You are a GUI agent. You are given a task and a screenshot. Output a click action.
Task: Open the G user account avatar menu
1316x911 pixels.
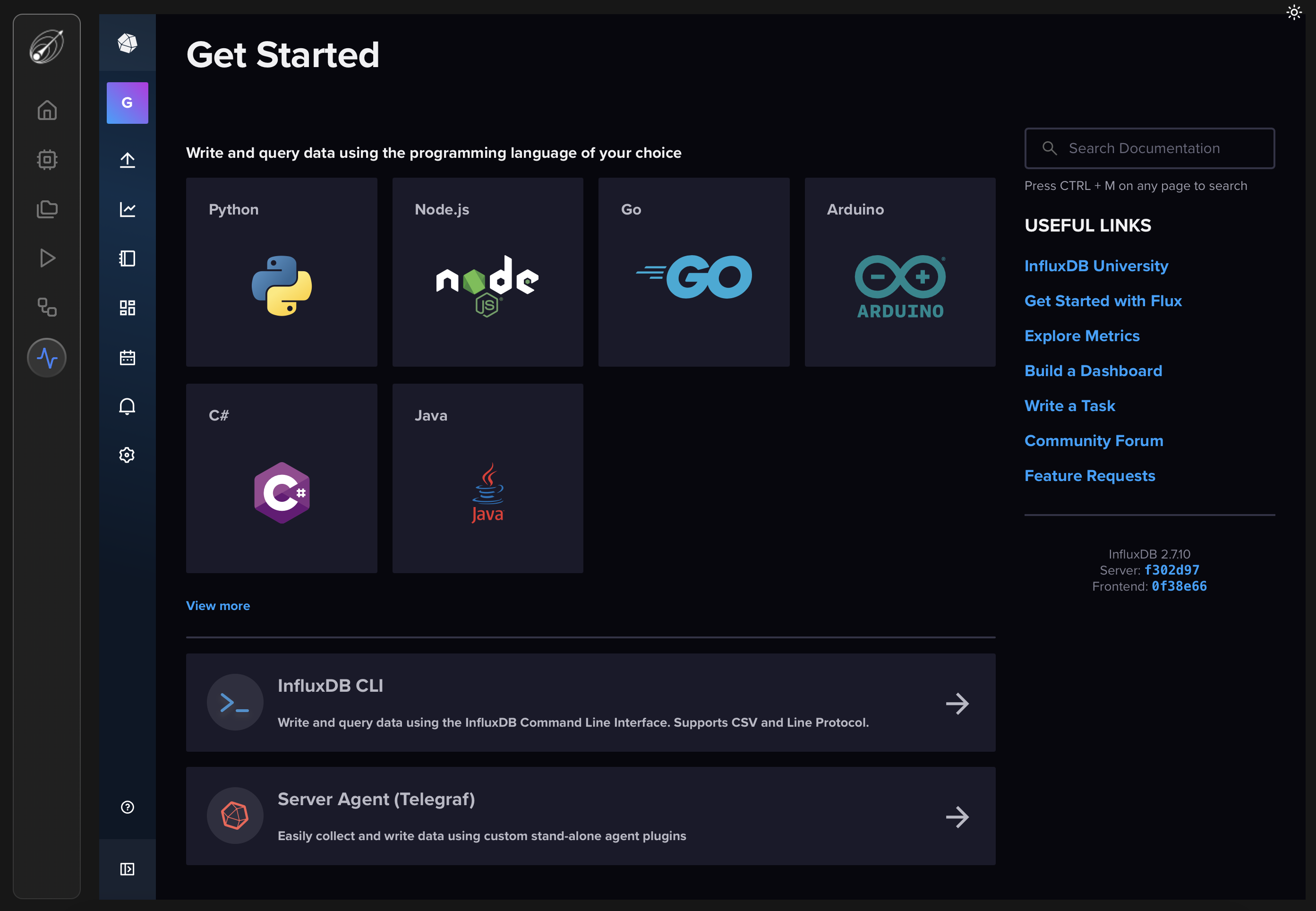pyautogui.click(x=127, y=103)
